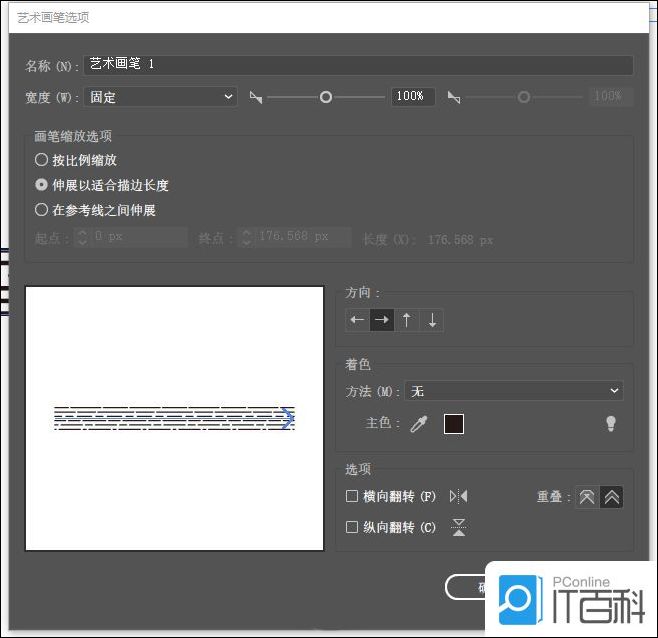Enable 纵向翻转 checkbox
The height and width of the screenshot is (638, 658).
tap(352, 527)
